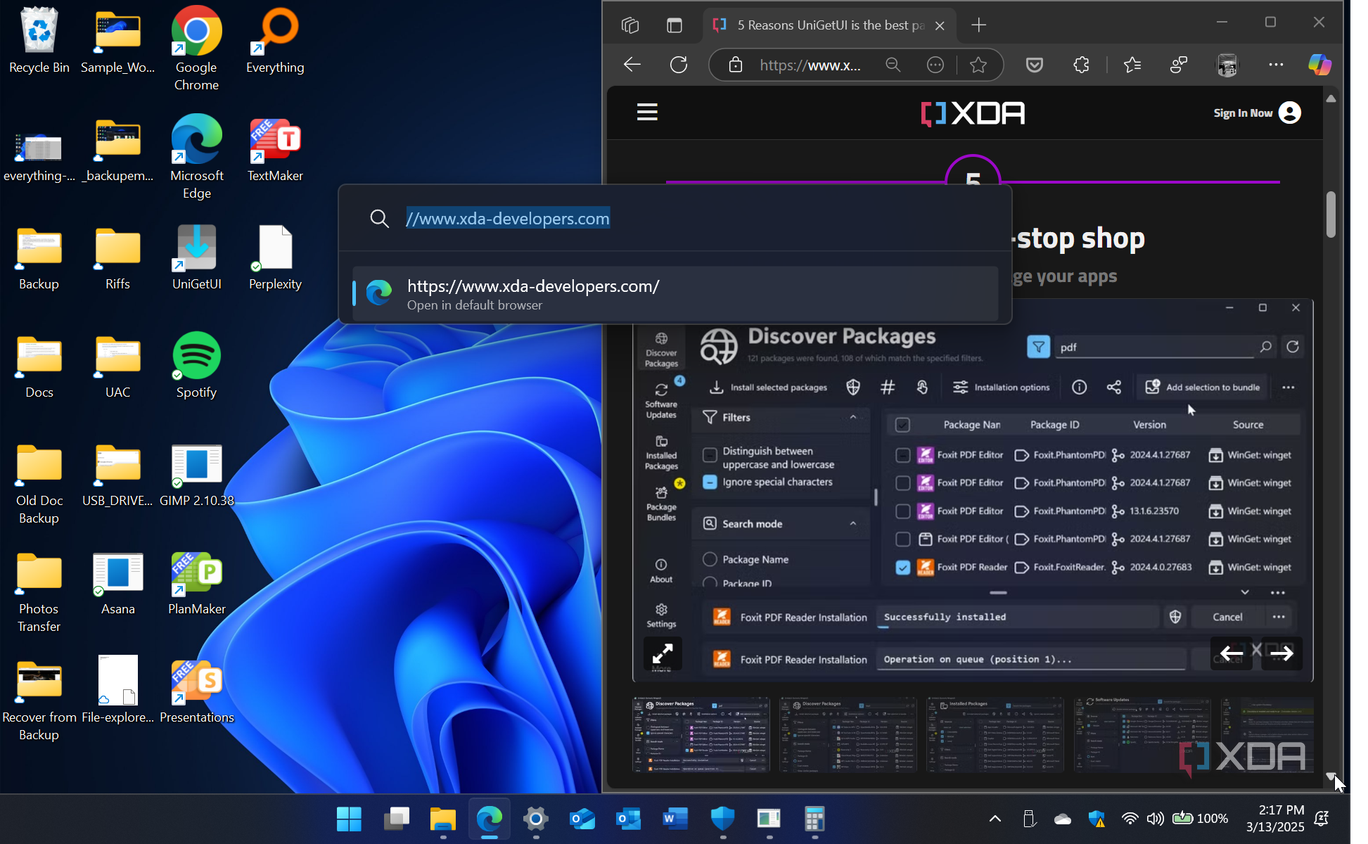This screenshot has width=1368, height=844.
Task: Show hidden icons in system tray
Action: click(995, 819)
